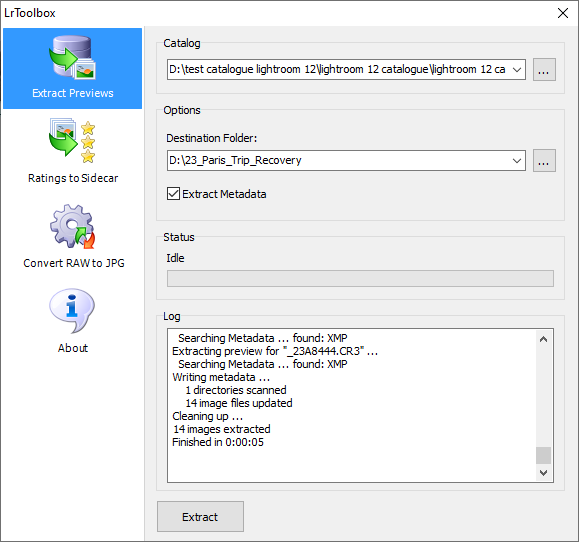Browse for catalog file with ellipsis button
Viewport: 579px width, 542px height.
pos(544,69)
